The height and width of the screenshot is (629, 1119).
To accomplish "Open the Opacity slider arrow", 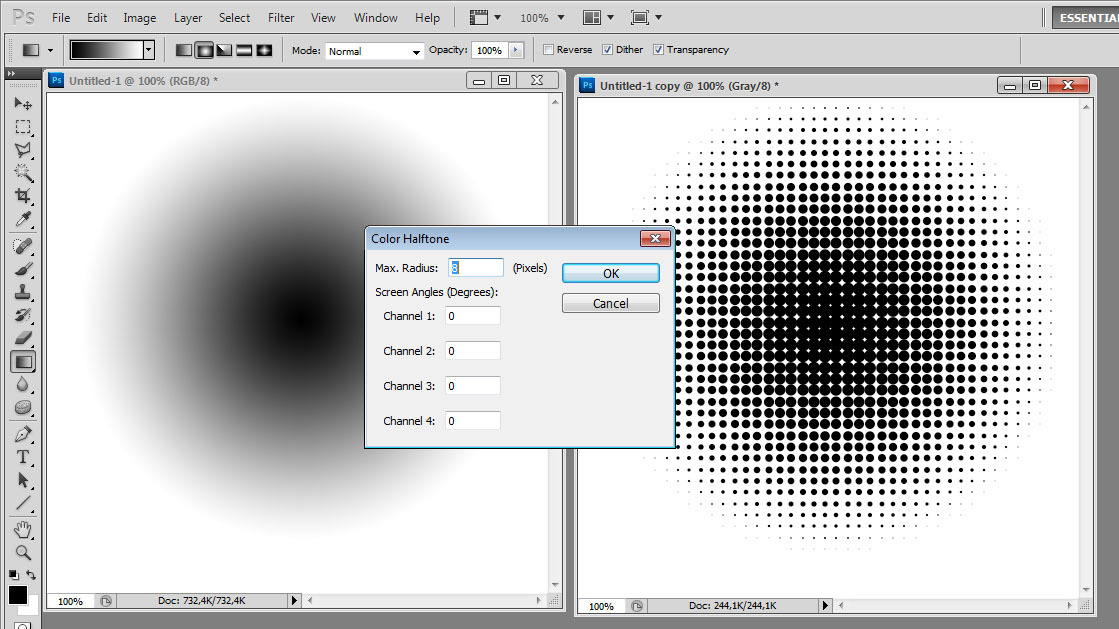I will point(516,50).
